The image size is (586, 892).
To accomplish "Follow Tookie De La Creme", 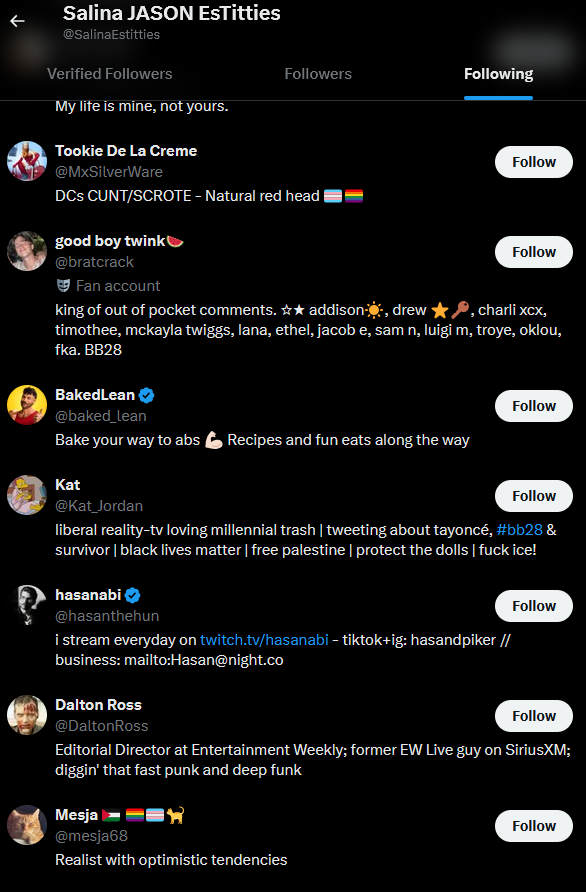I will (x=534, y=162).
